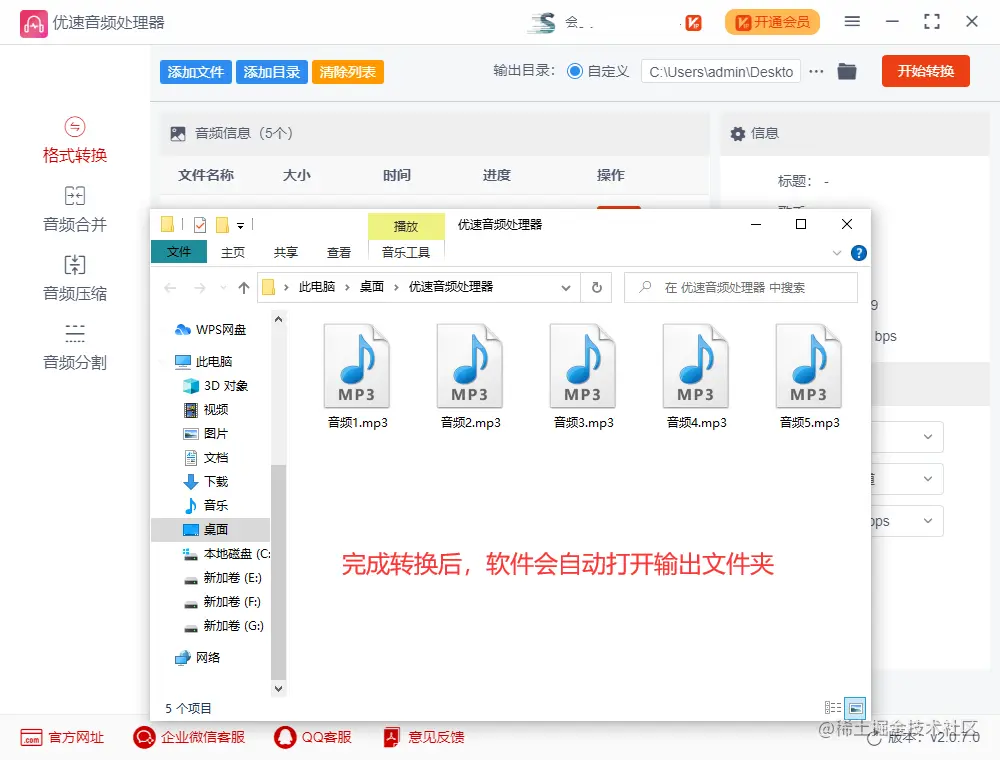The width and height of the screenshot is (1000, 760).
Task: Open the 音乐工具 tab in Explorer ribbon
Action: (406, 252)
